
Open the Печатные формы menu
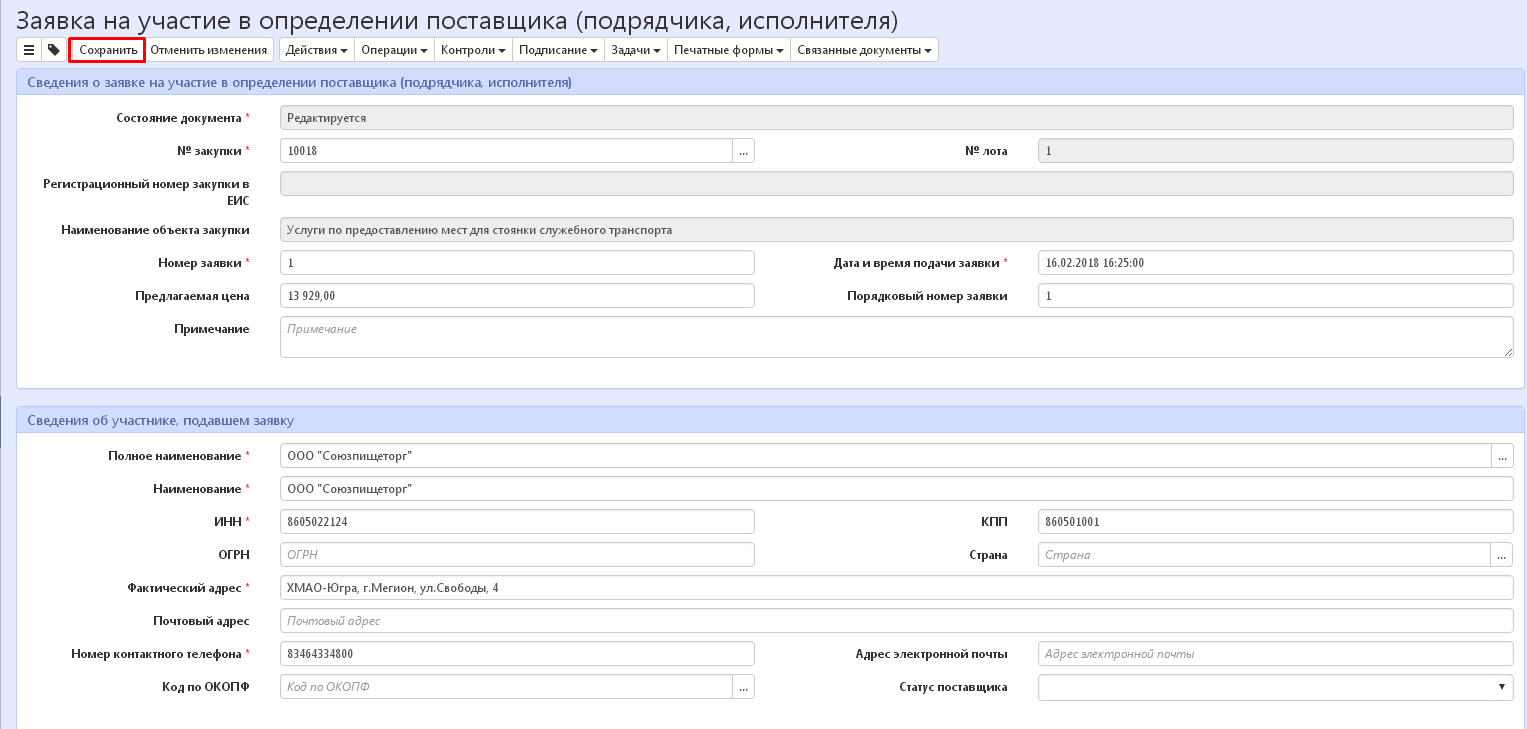coord(728,50)
